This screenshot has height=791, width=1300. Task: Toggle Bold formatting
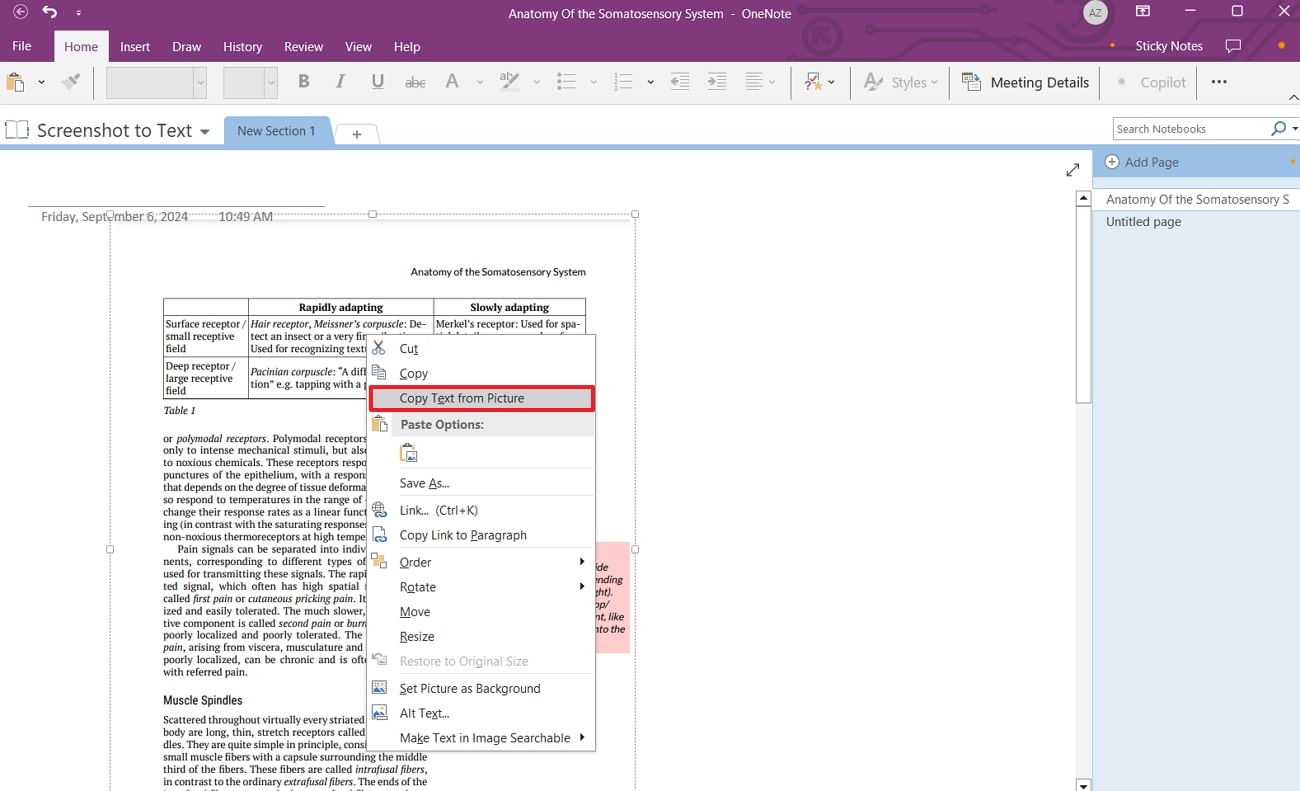(x=304, y=82)
